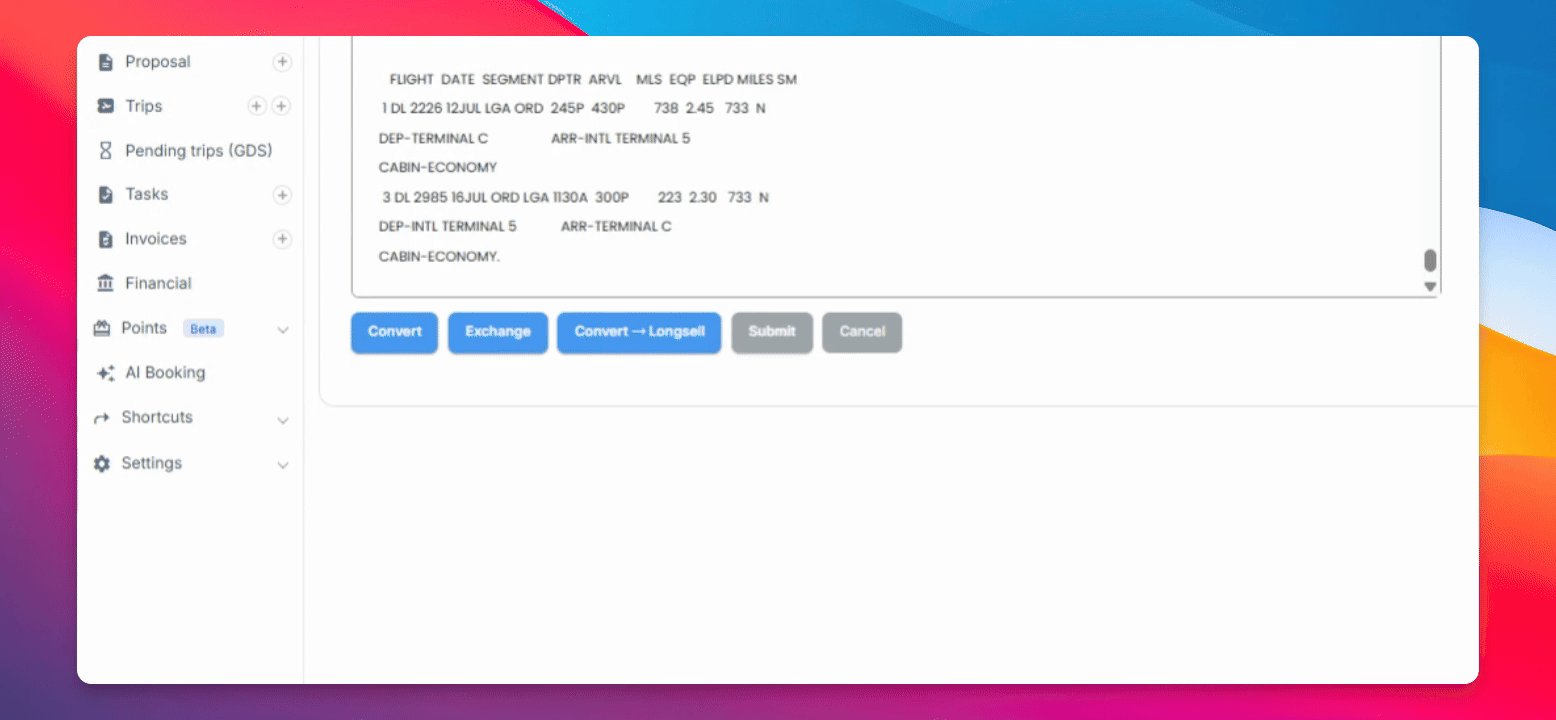Click second plus icon beside Trips
The width and height of the screenshot is (1556, 720).
tap(282, 106)
